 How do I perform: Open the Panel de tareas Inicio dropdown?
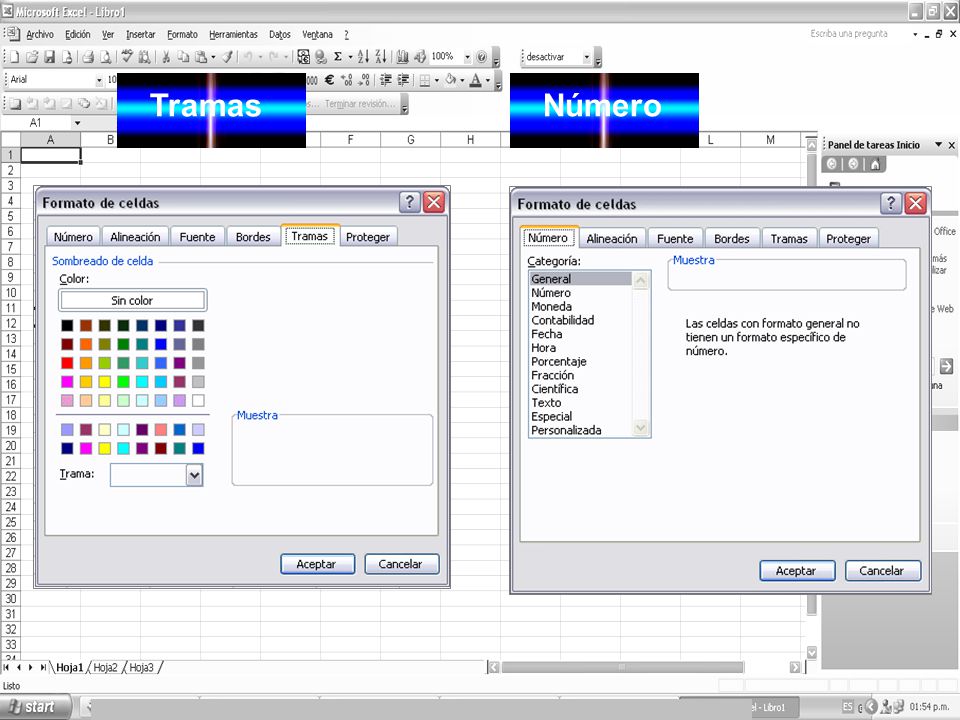click(938, 145)
